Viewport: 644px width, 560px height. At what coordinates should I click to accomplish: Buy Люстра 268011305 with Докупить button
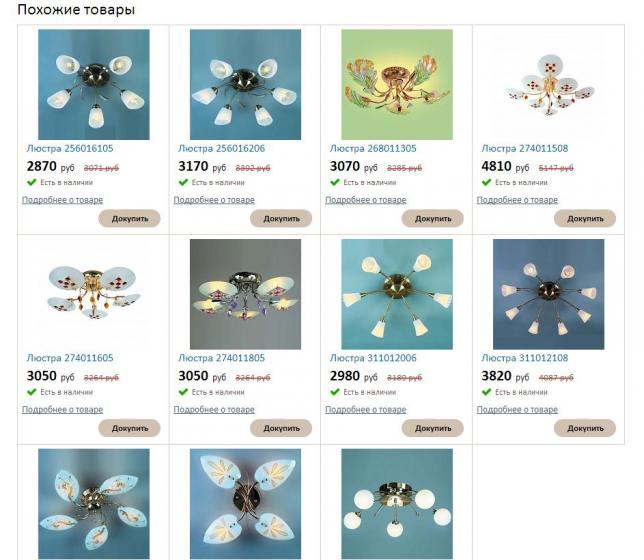[x=432, y=219]
